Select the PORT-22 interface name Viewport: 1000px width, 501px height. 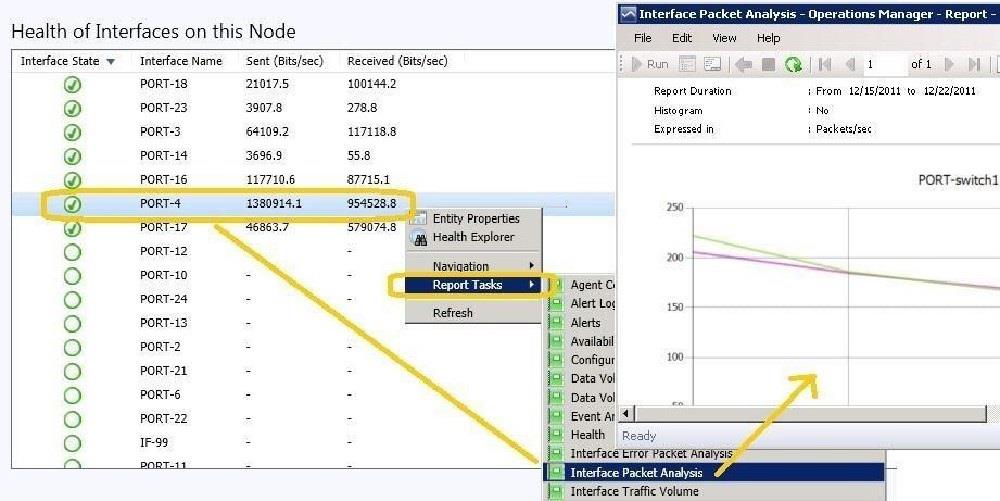click(164, 419)
